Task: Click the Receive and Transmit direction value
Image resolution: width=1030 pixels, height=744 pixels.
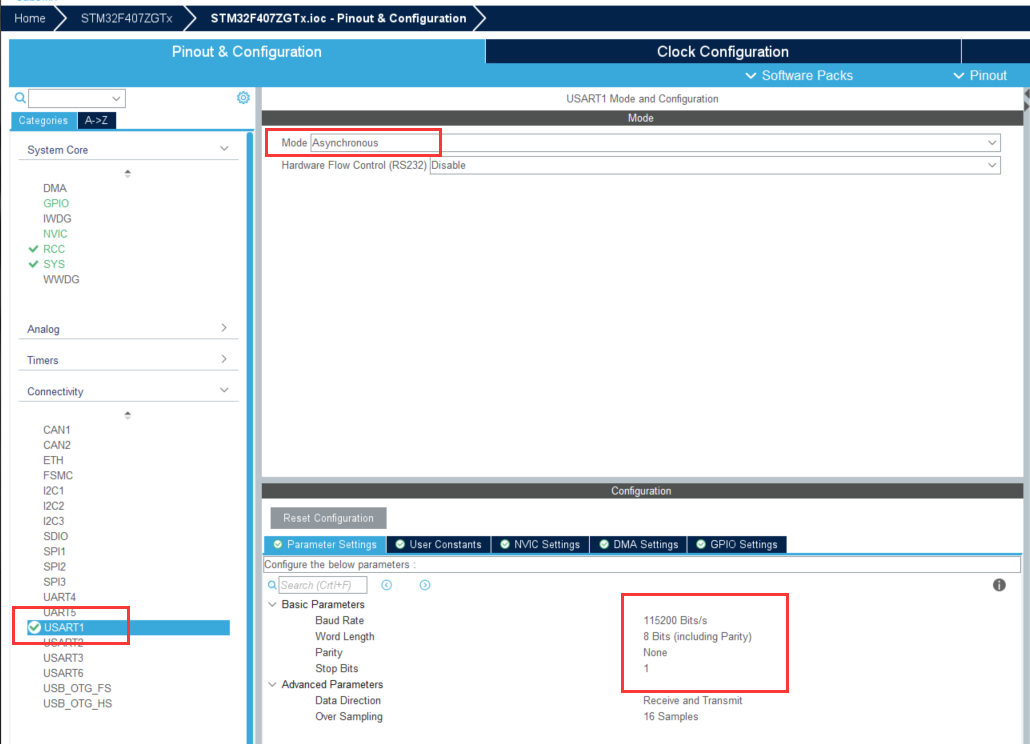Action: point(693,700)
